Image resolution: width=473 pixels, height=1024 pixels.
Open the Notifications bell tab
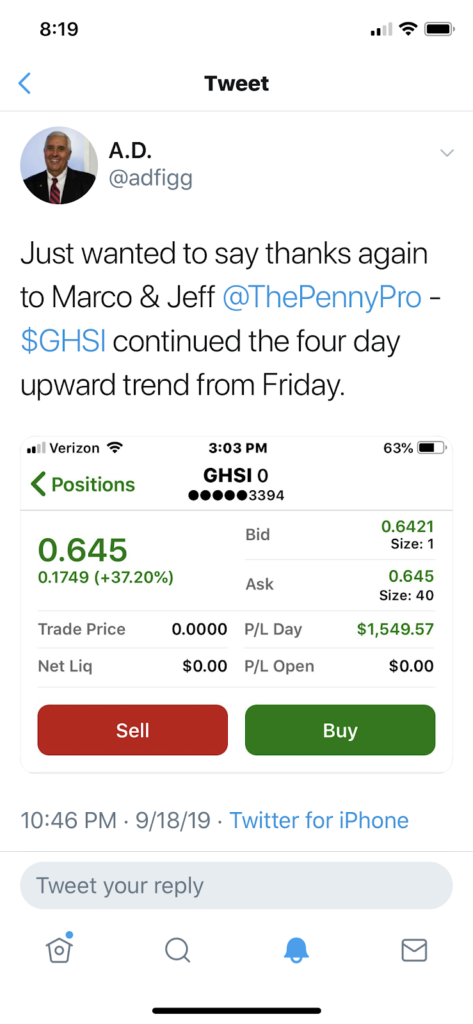pyautogui.click(x=295, y=950)
